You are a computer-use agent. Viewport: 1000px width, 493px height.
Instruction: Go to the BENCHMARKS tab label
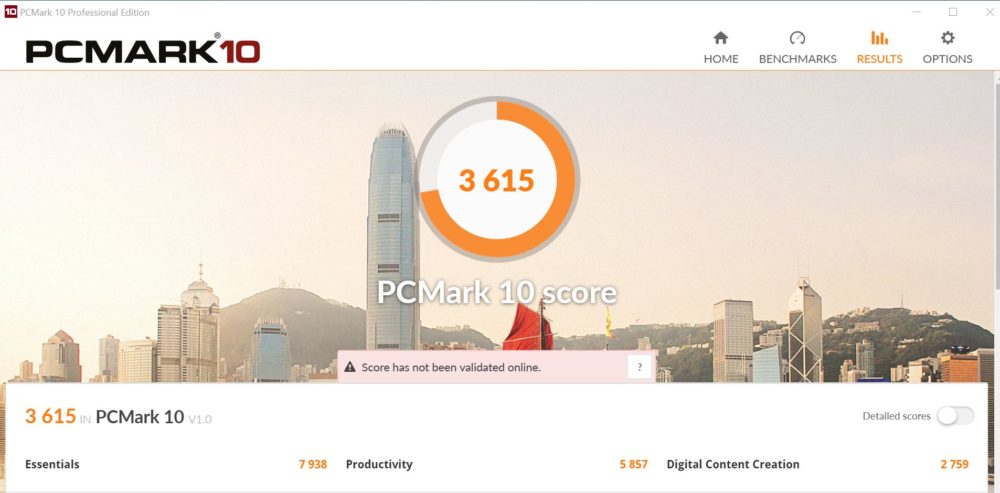pyautogui.click(x=797, y=59)
